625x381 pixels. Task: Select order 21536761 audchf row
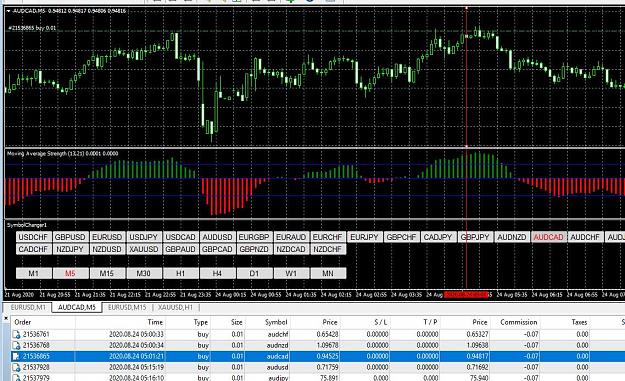click(318, 334)
